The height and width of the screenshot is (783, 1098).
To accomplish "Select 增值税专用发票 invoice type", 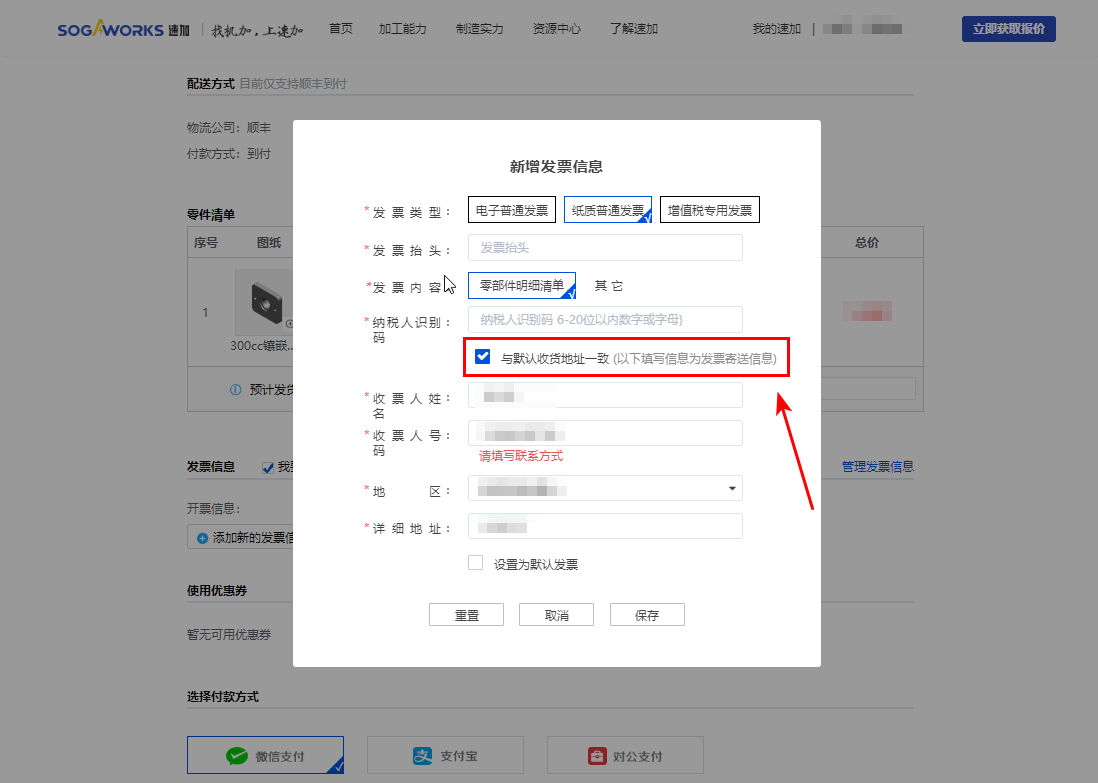I will tap(709, 210).
